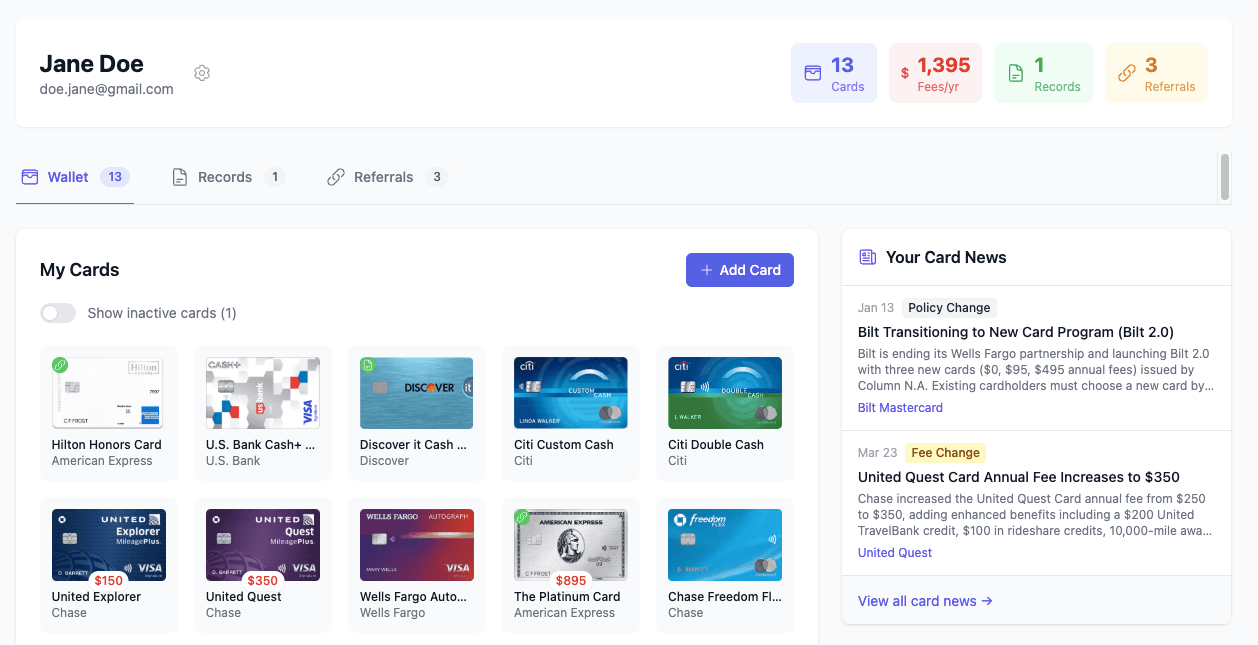Open the settings gear beside Jane Doe
This screenshot has width=1258, height=645.
pos(201,72)
